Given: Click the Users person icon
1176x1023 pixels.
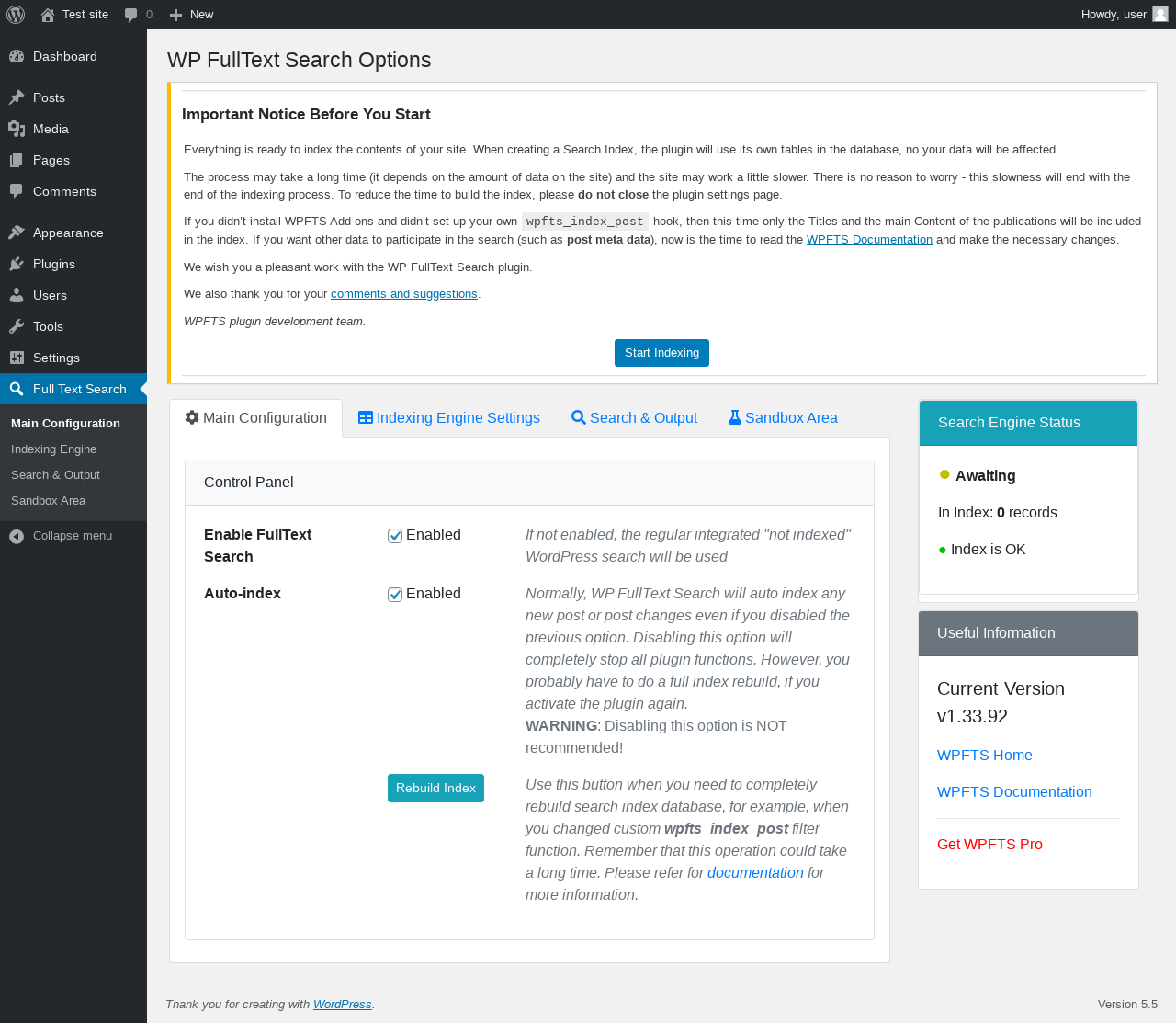Looking at the screenshot, I should (x=17, y=295).
